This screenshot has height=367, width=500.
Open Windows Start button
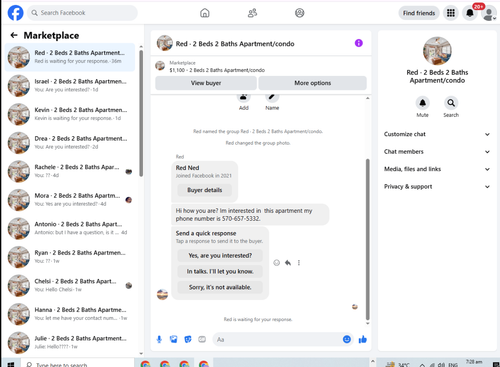[x=11, y=364]
